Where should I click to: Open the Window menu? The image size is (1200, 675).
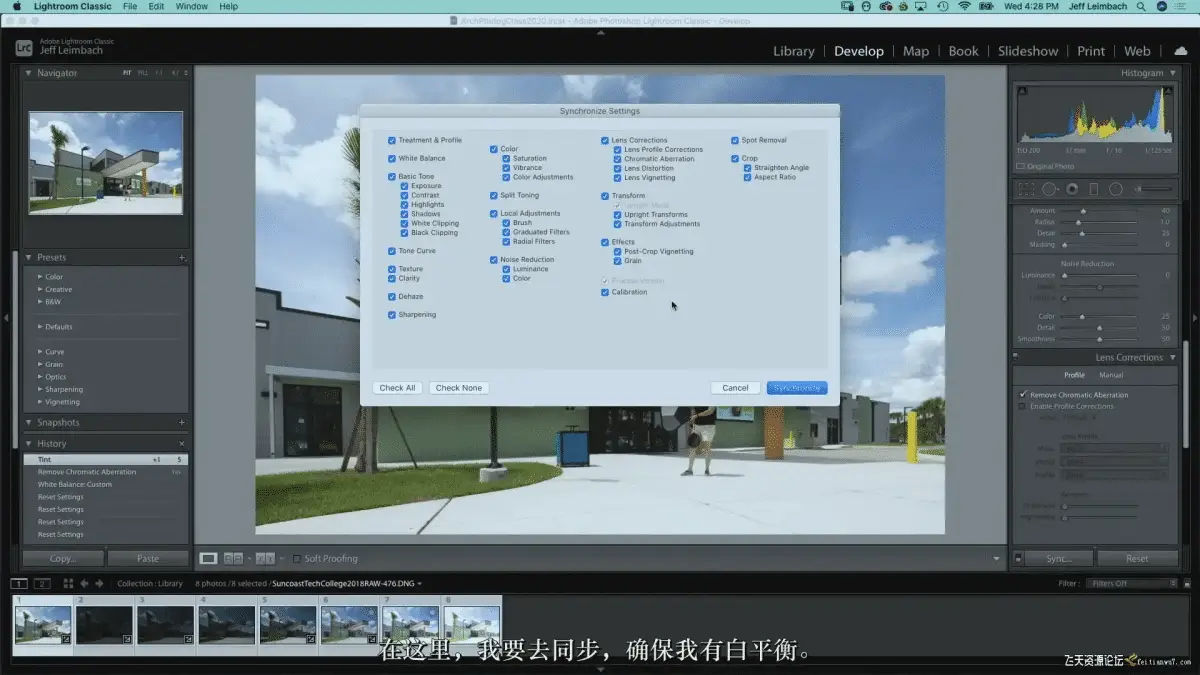tap(191, 6)
